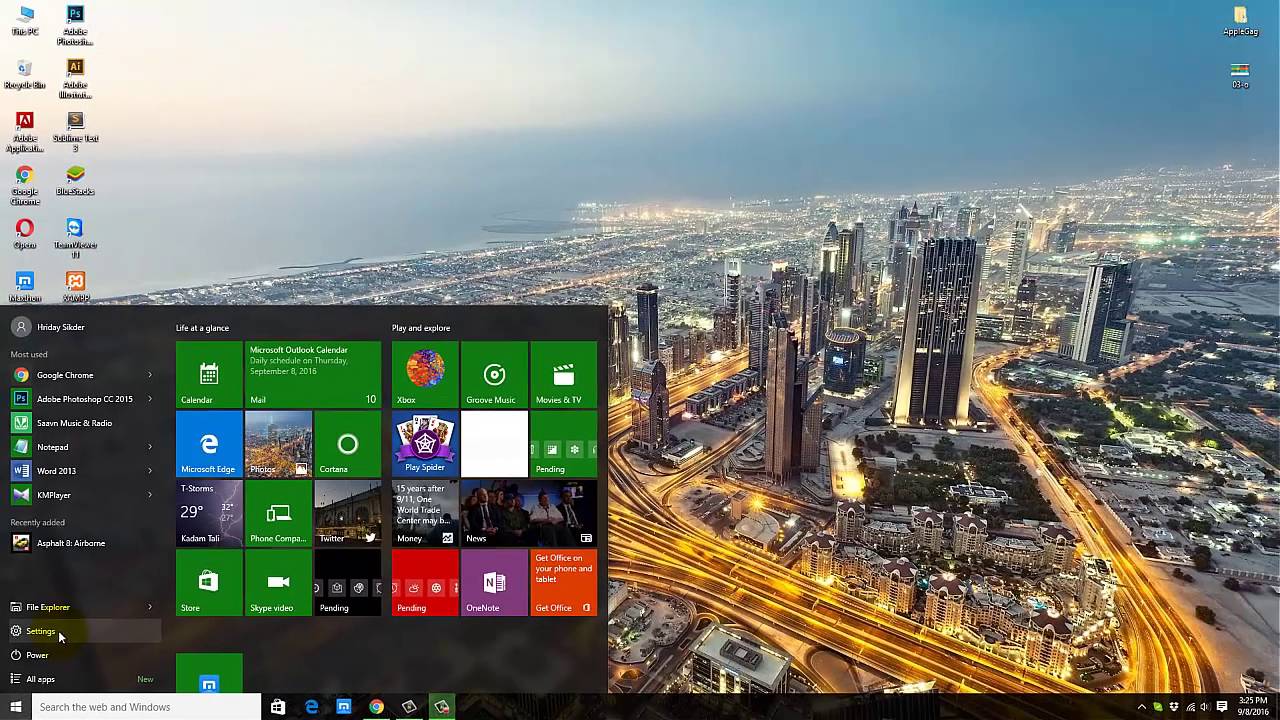This screenshot has height=720, width=1280.
Task: Open the Xbox tile
Action: click(x=425, y=374)
